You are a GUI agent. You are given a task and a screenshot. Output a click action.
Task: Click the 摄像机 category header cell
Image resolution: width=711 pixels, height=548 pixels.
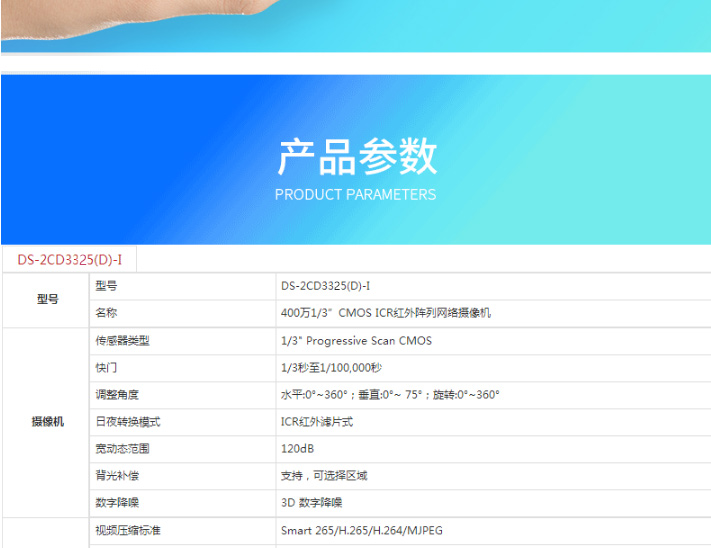(47, 422)
